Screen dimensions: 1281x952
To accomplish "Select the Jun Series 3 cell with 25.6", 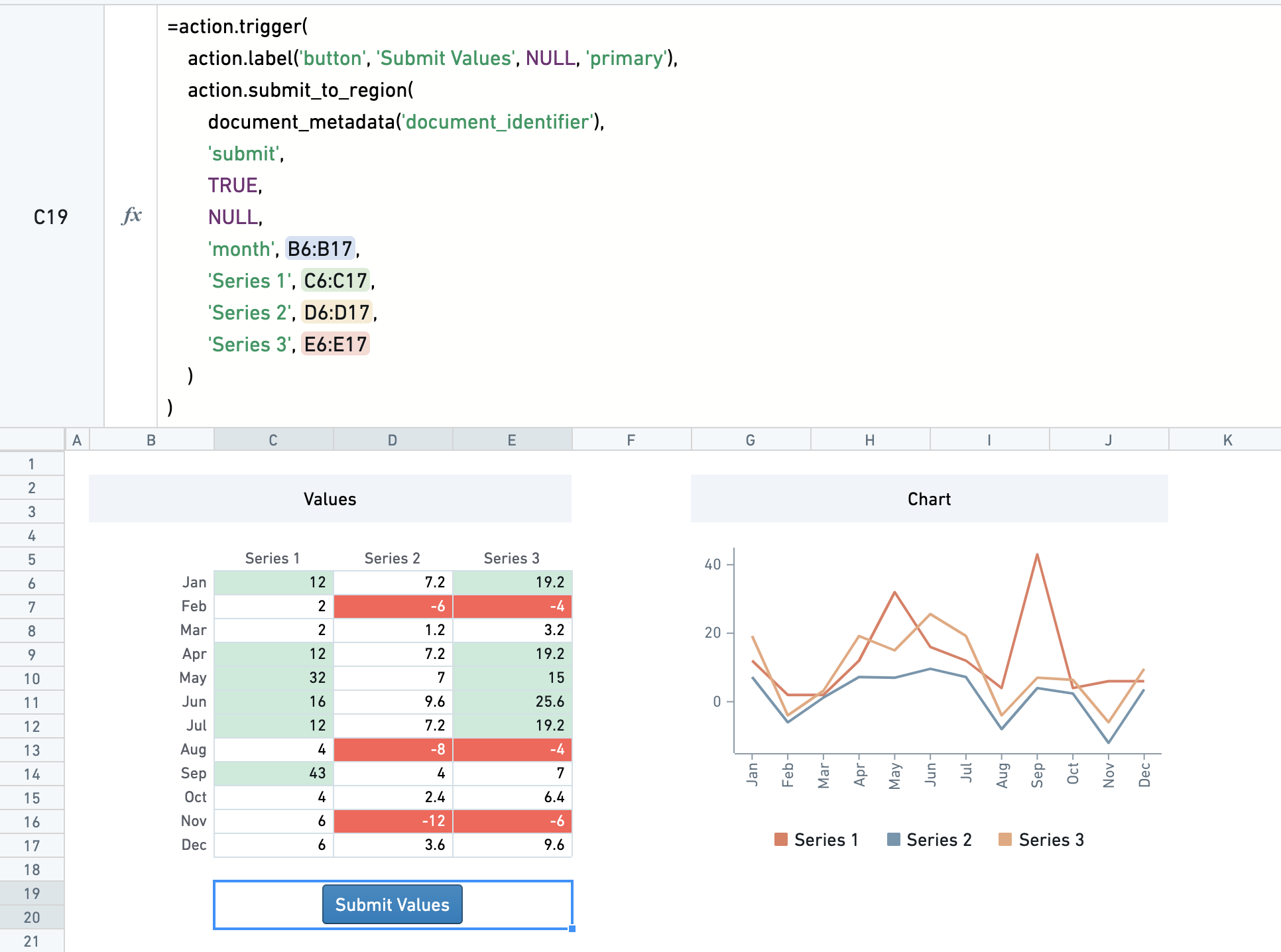I will click(513, 701).
